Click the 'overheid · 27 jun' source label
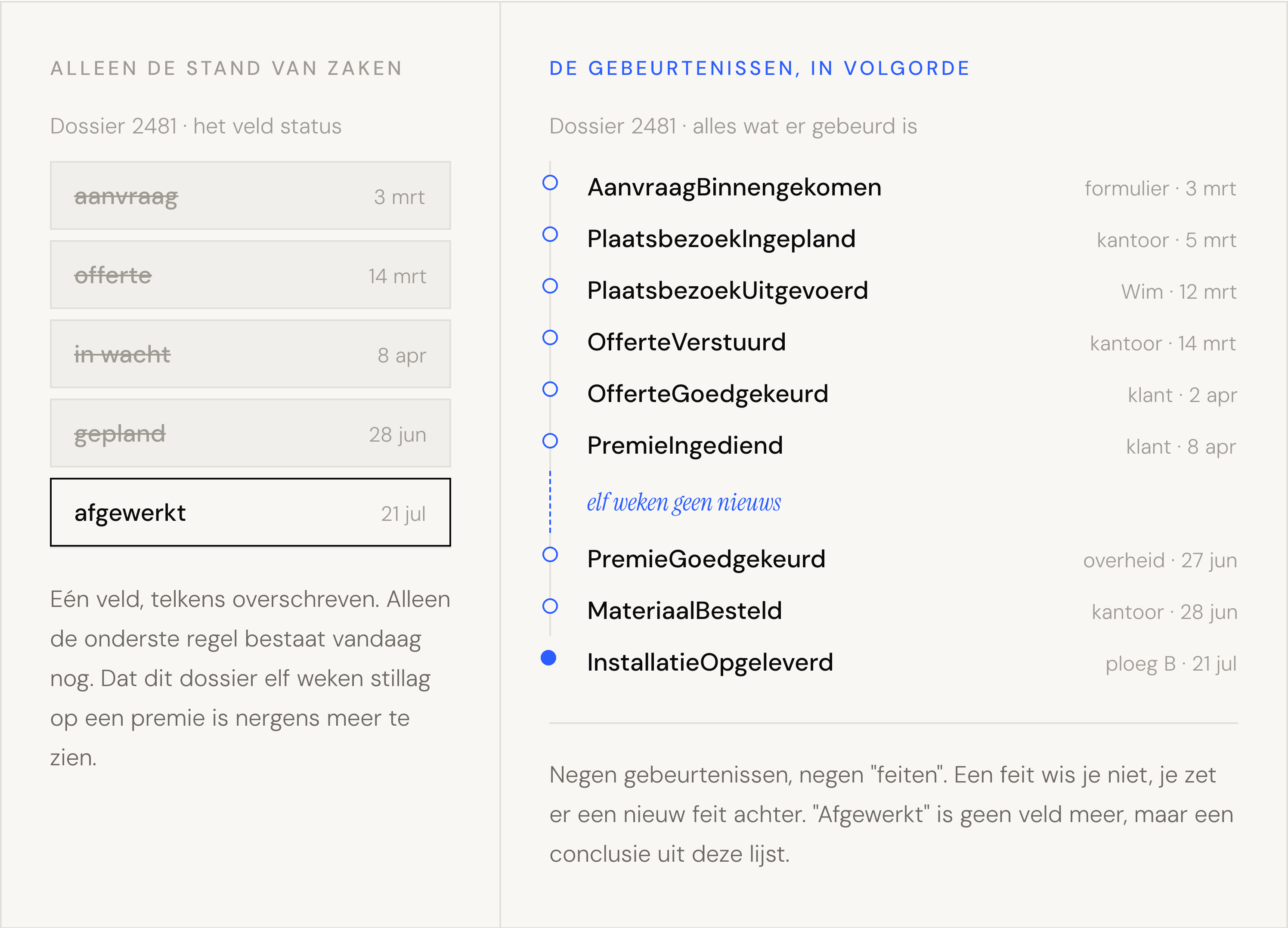The height and width of the screenshot is (928, 1288). pyautogui.click(x=1160, y=560)
